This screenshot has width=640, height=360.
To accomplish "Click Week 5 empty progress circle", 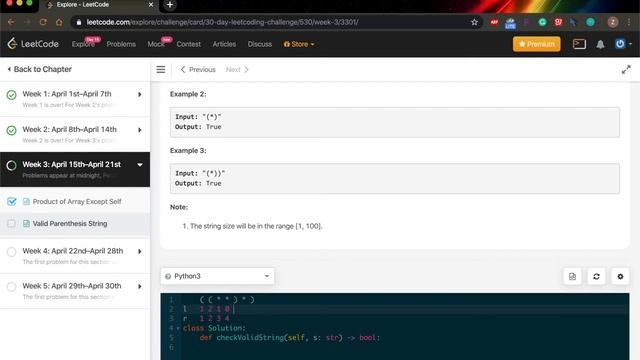I will pos(11,287).
